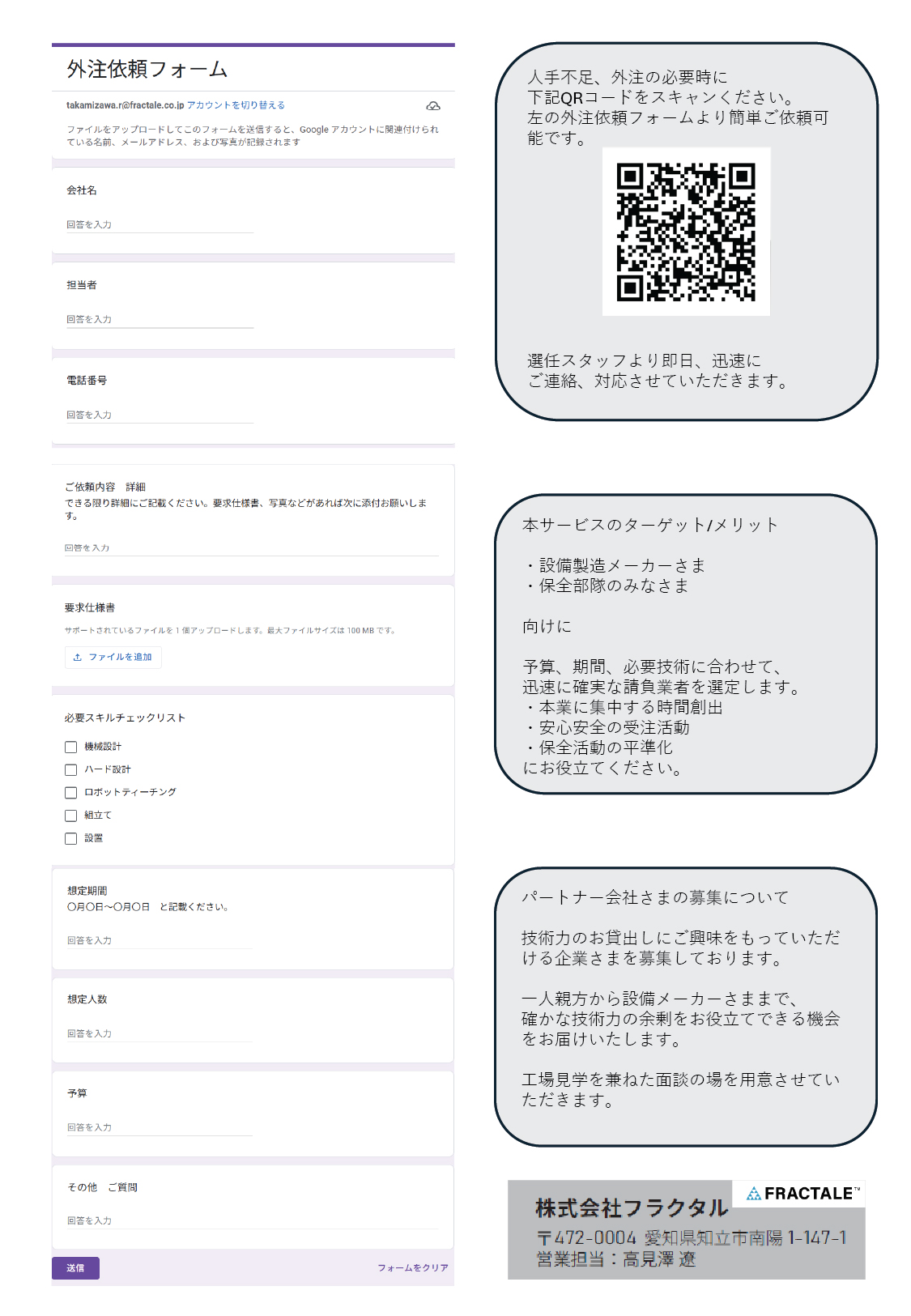The image size is (911, 1316).
Task: Click the upload icon beside ファイルを追加
Action: point(78,658)
